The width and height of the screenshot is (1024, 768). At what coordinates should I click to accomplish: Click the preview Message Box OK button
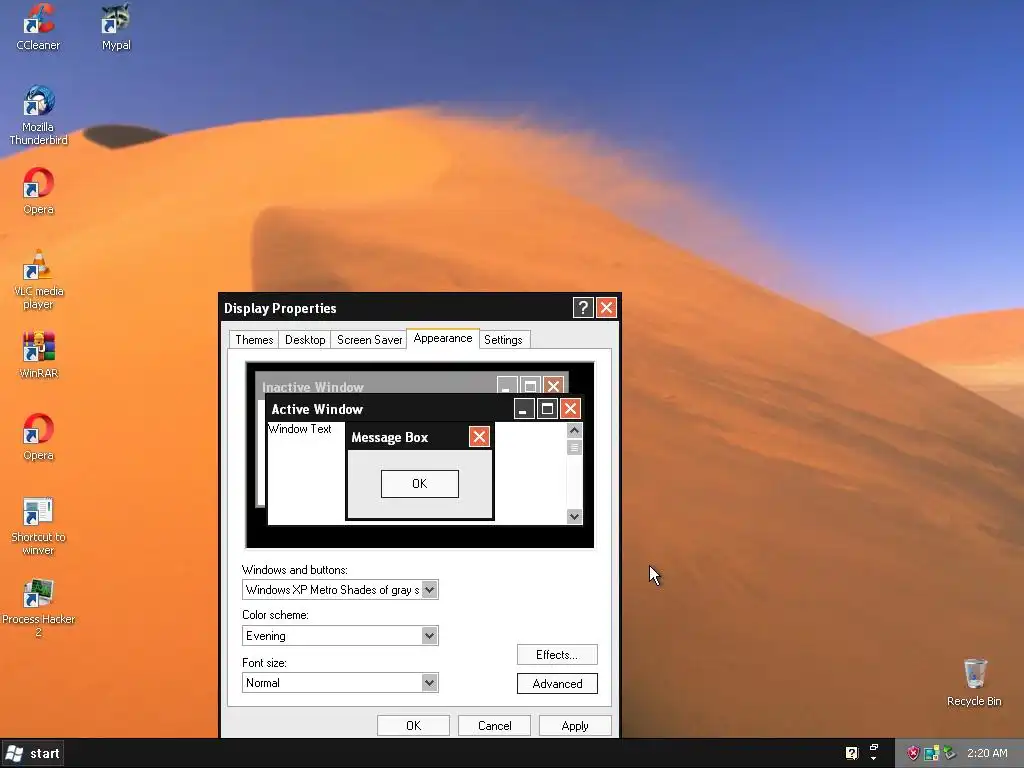point(420,484)
